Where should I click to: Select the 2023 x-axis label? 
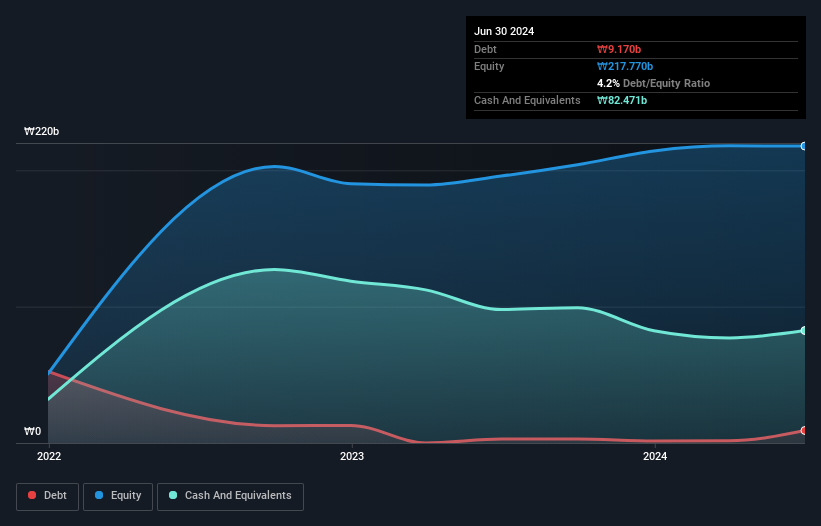(352, 456)
